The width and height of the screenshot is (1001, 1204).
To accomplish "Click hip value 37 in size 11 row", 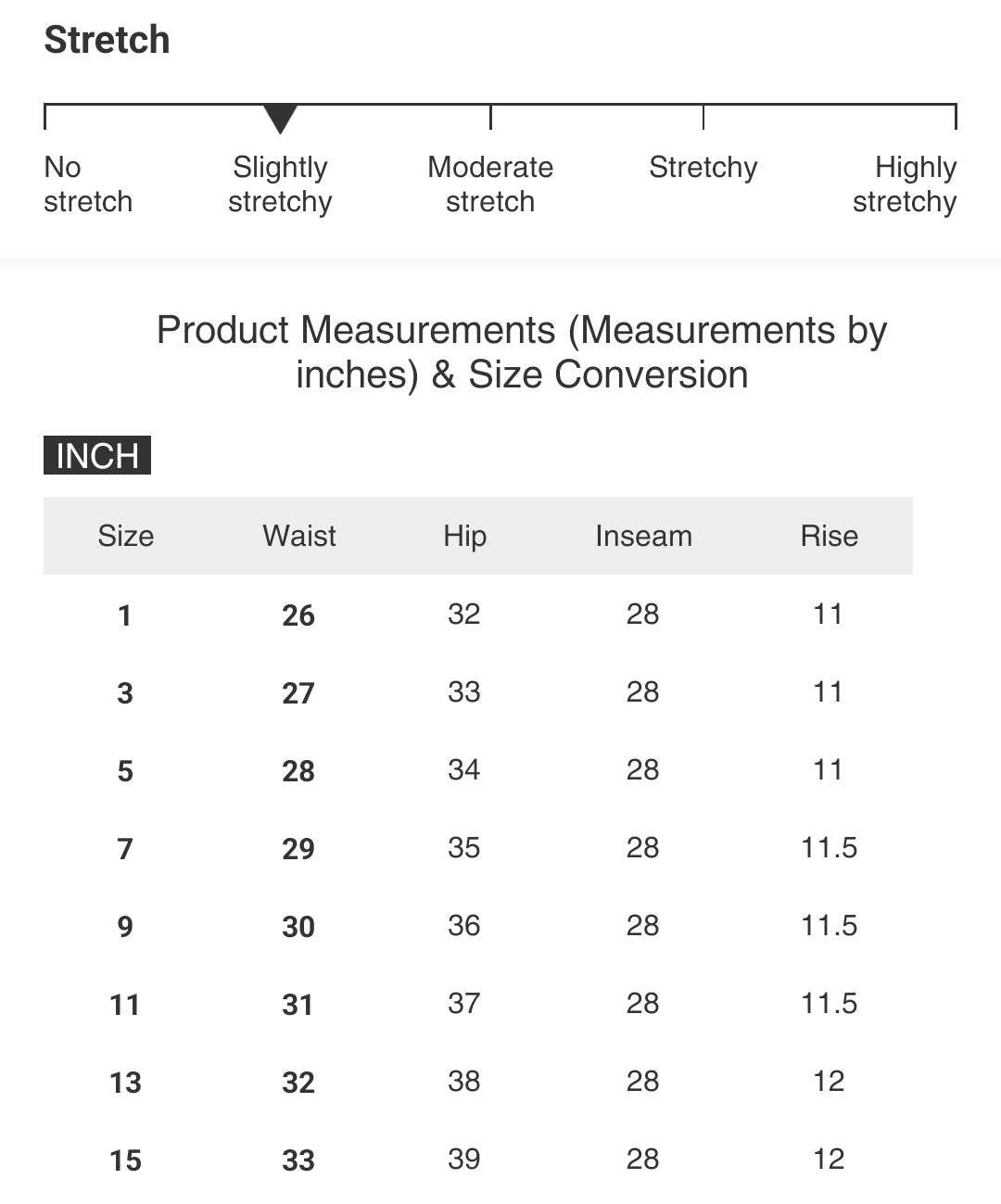I will pyautogui.click(x=464, y=1003).
